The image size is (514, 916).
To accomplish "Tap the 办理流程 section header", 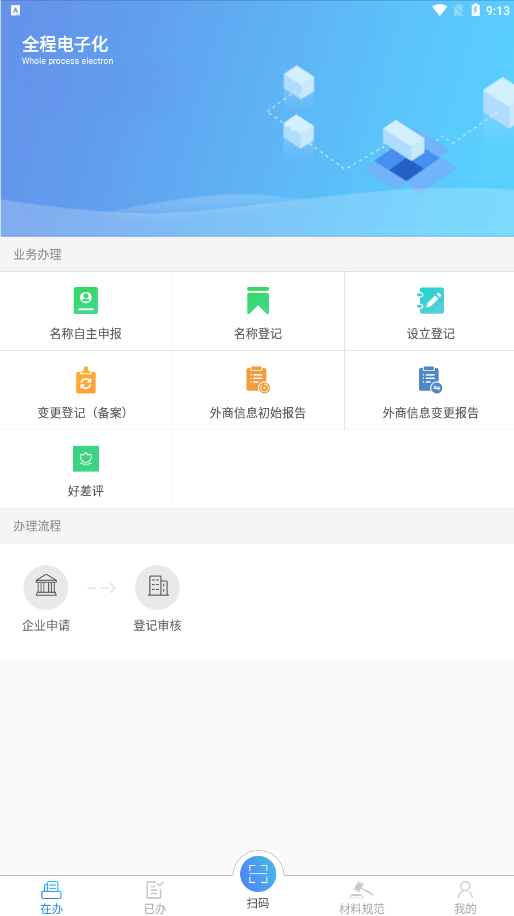I will click(257, 526).
